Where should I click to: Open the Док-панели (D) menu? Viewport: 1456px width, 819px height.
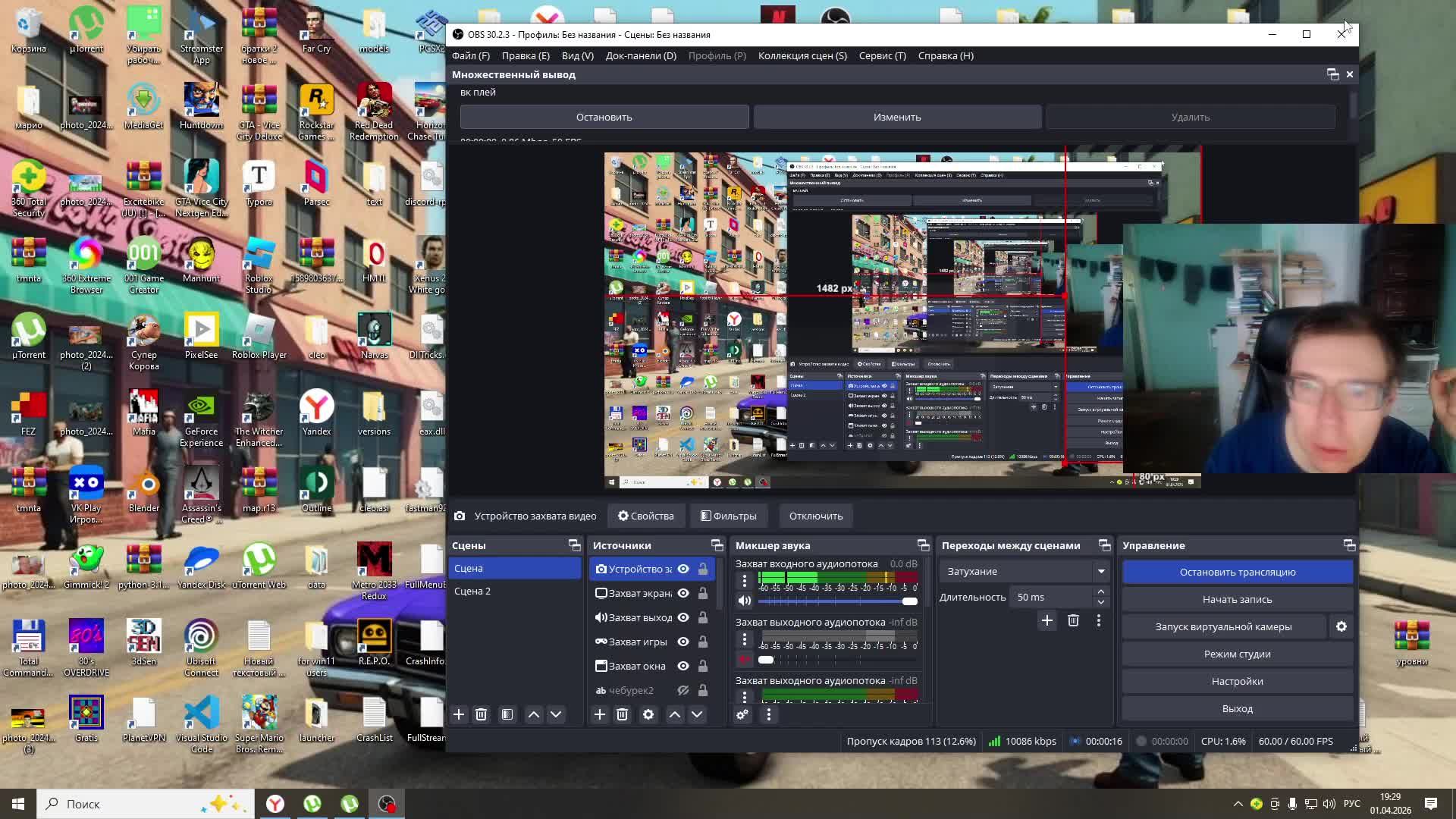coord(641,55)
